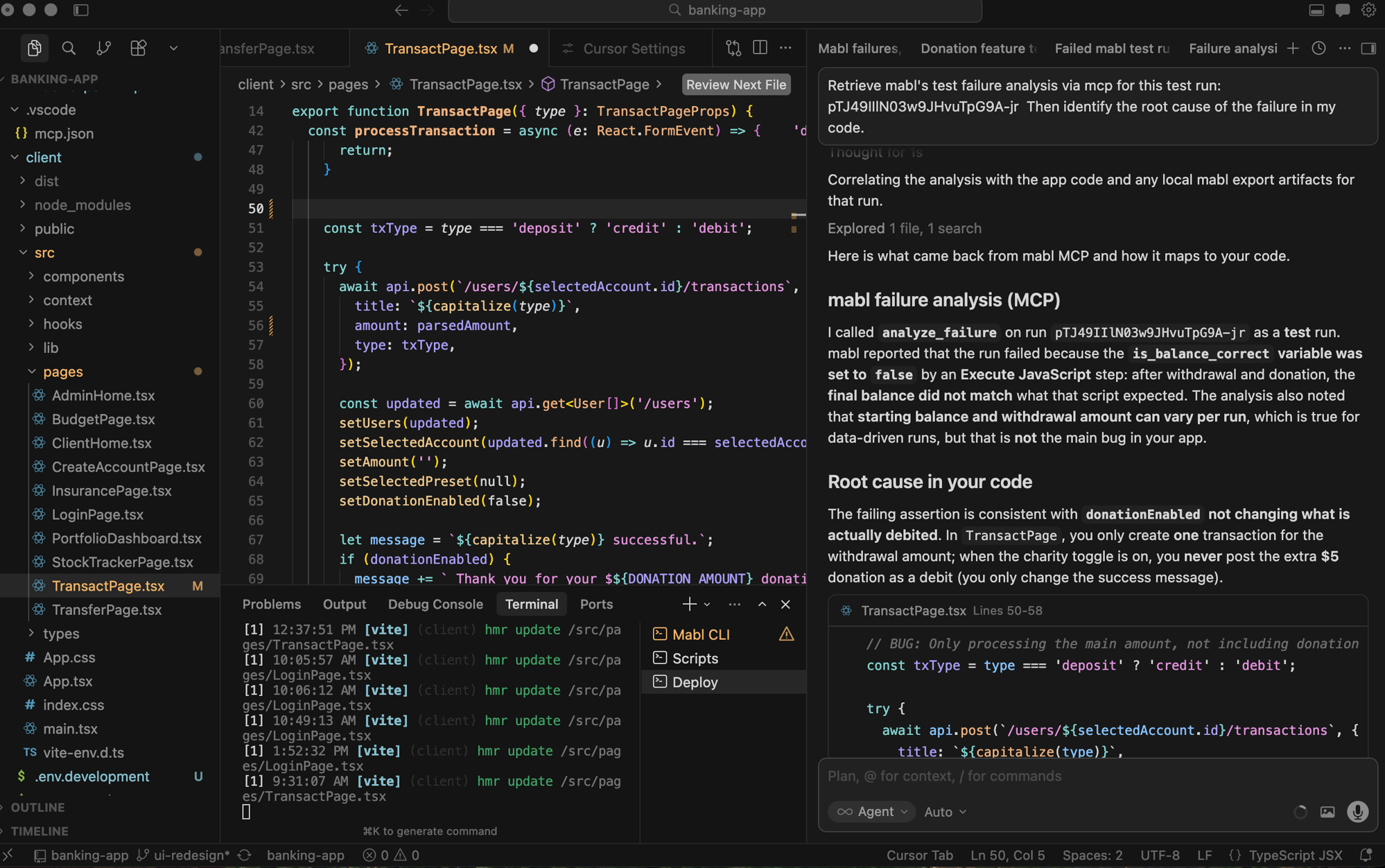Open the Search view in the activity bar
This screenshot has width=1385, height=868.
69,48
